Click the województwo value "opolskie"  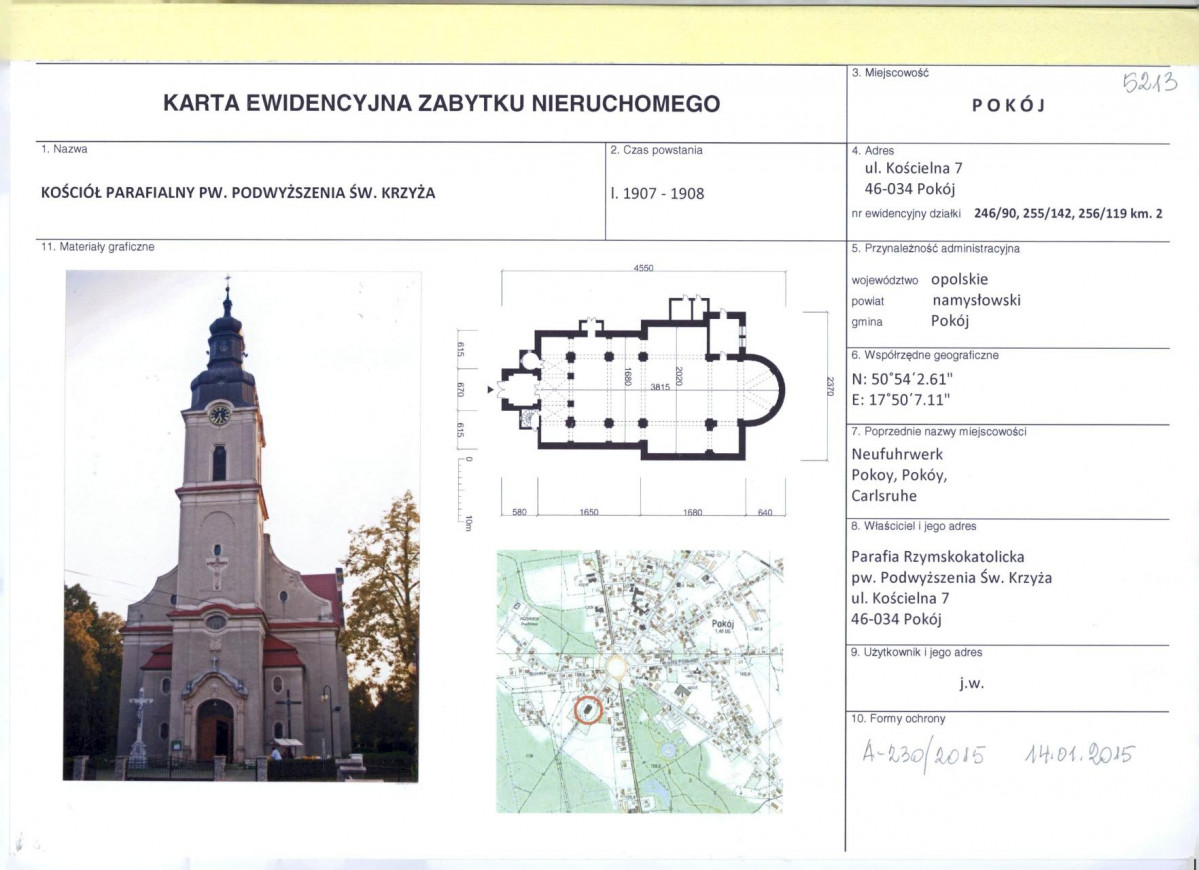pyautogui.click(x=959, y=279)
